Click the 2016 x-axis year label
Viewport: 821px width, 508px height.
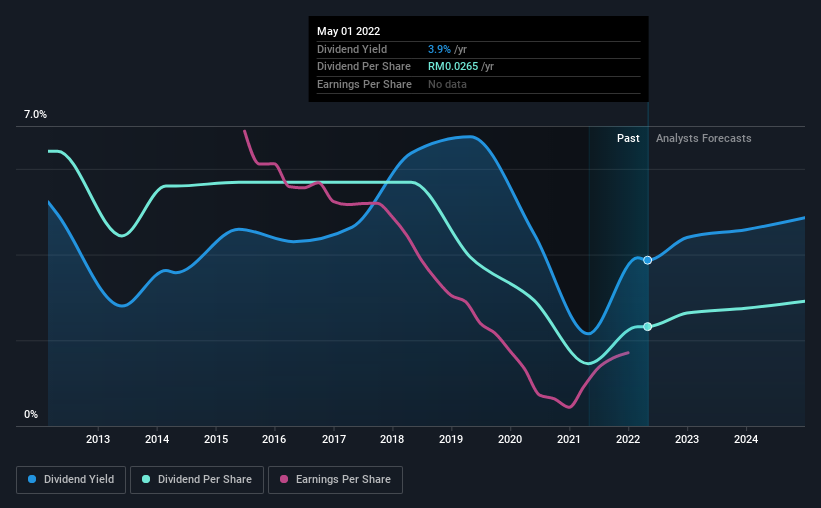(274, 439)
